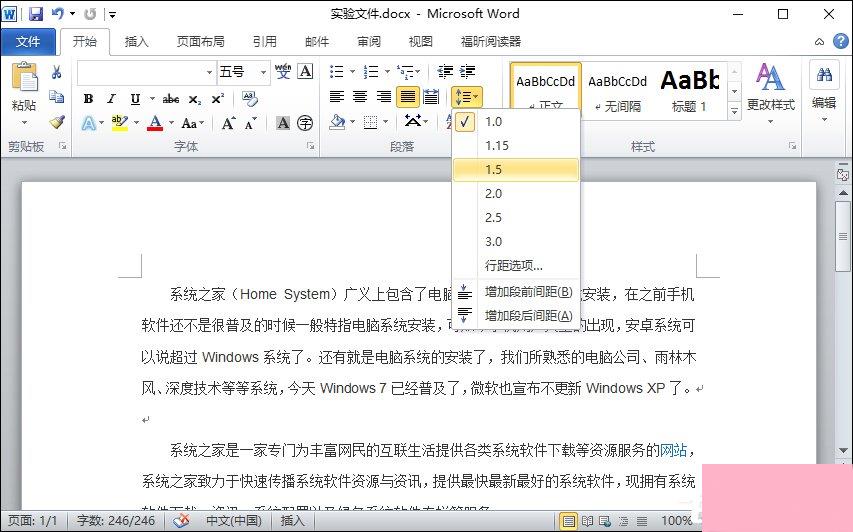Align text right

[384, 97]
